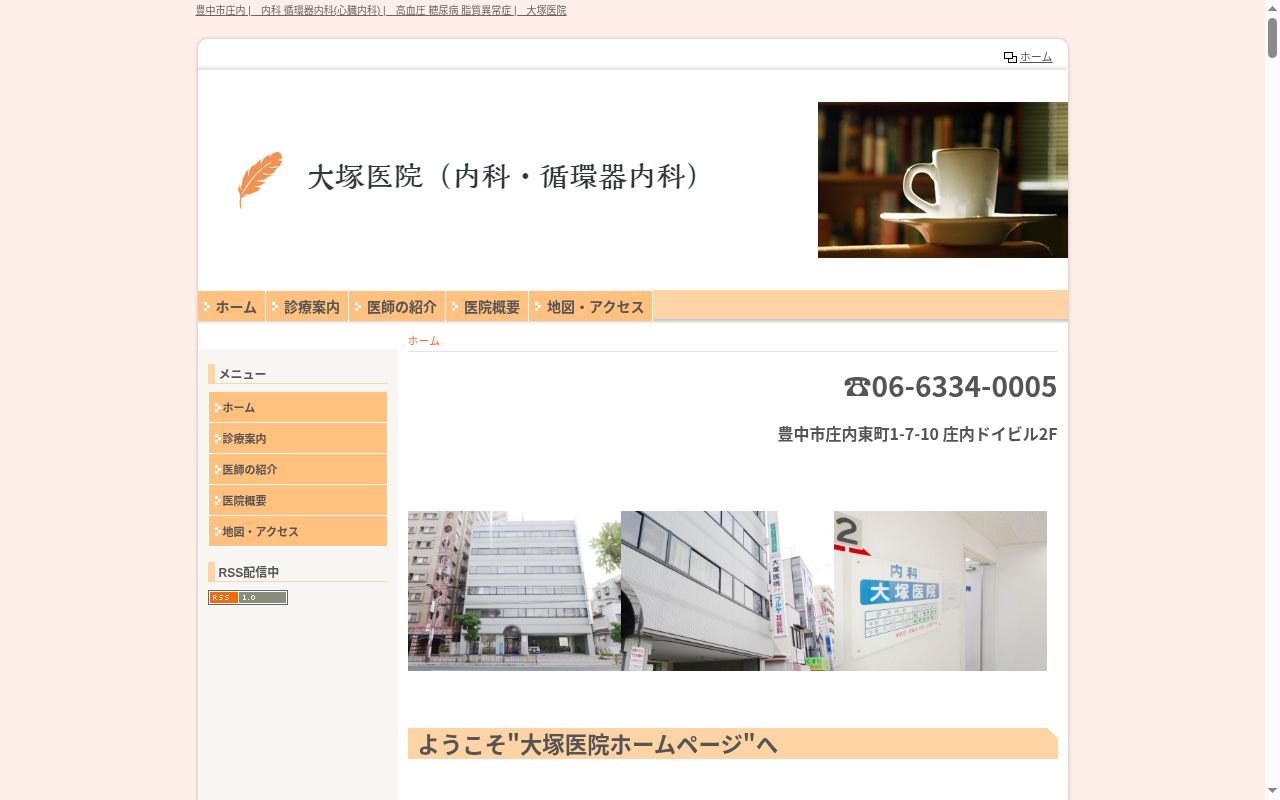Click the coffee cup header image

943,180
